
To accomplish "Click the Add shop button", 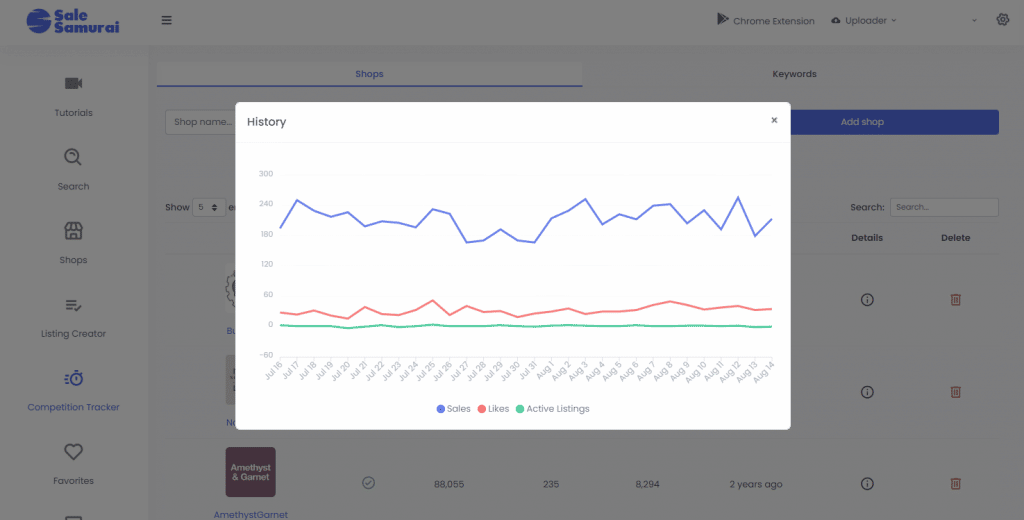I will click(x=862, y=122).
